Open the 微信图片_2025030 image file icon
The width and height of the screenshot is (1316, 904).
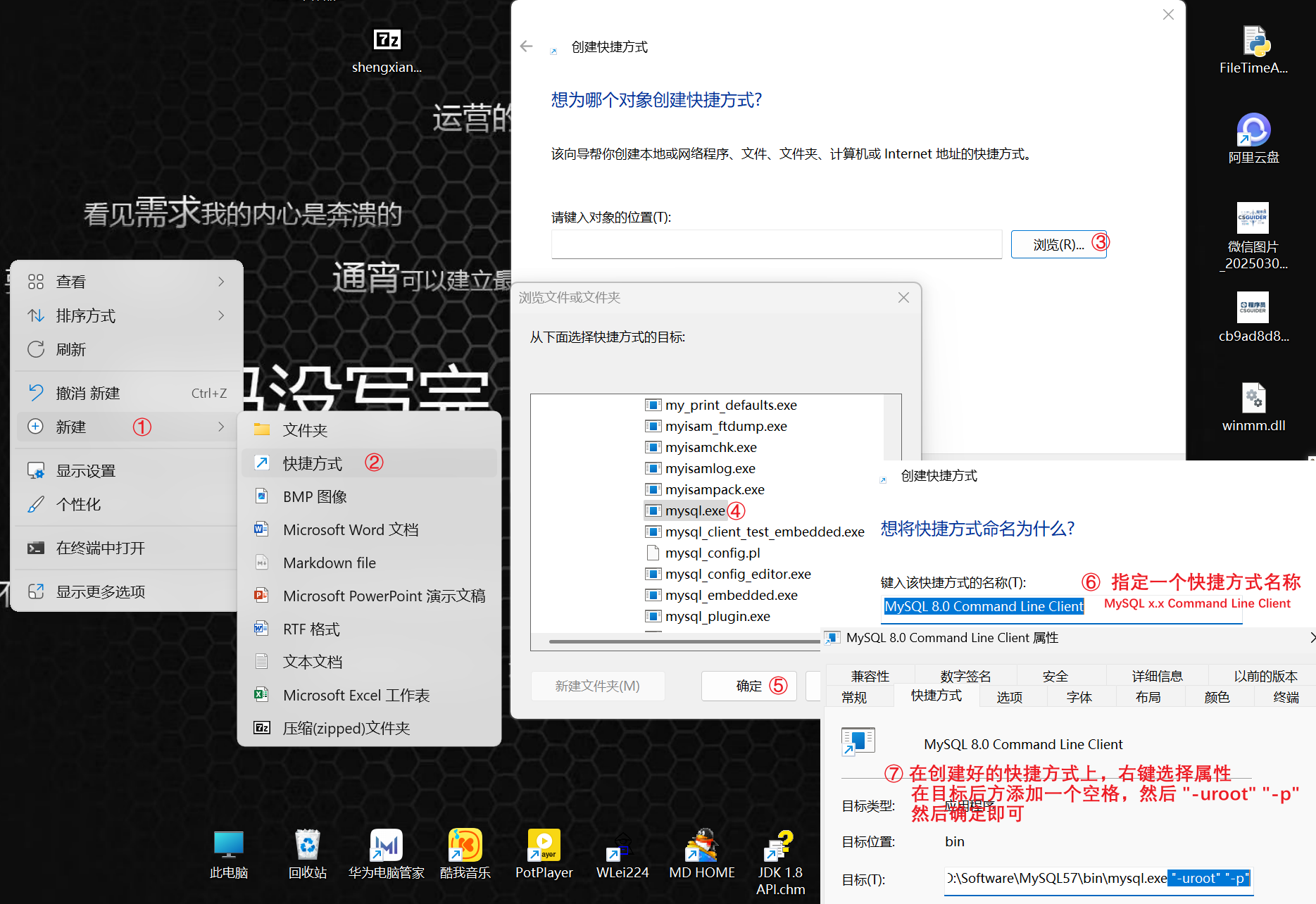(x=1253, y=236)
